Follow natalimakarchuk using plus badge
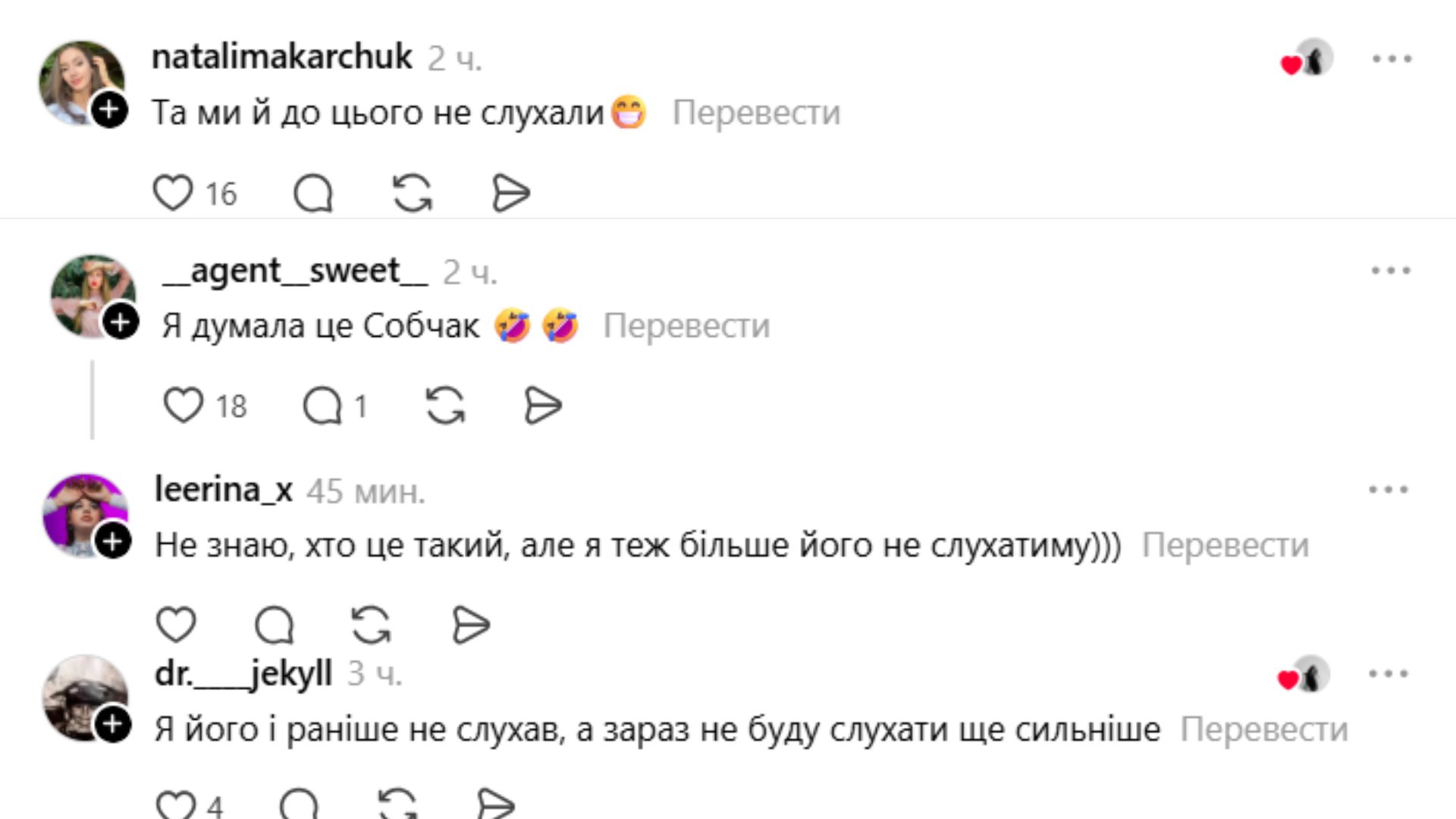The image size is (1456, 819). [110, 110]
